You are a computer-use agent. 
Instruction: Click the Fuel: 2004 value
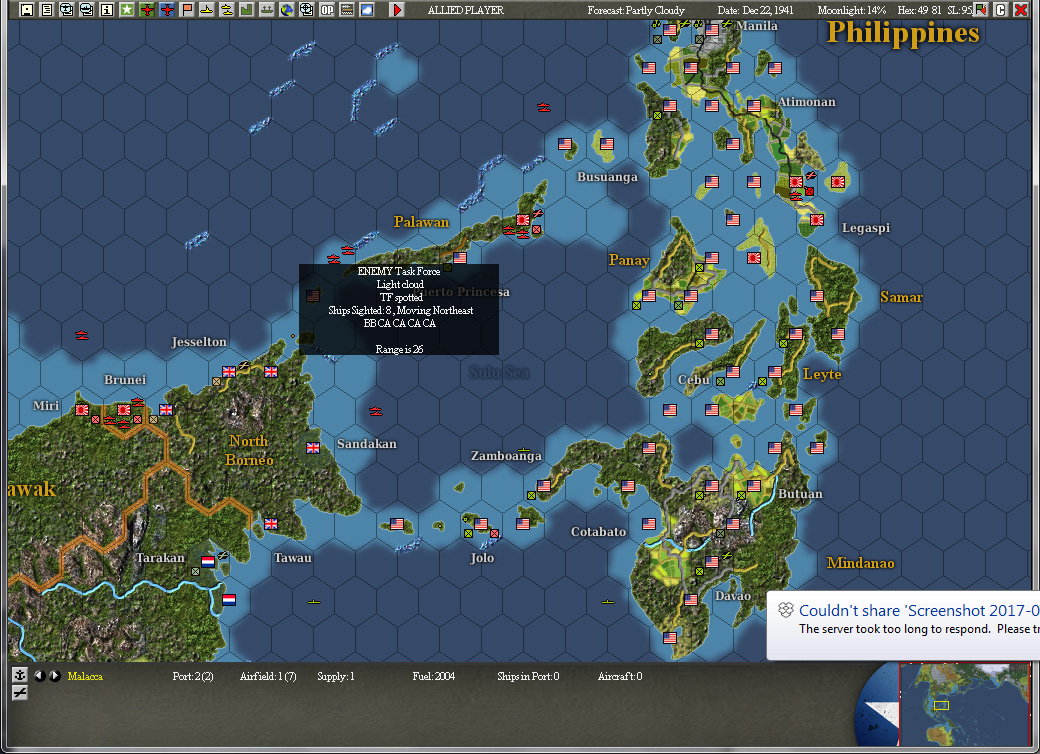[x=434, y=676]
